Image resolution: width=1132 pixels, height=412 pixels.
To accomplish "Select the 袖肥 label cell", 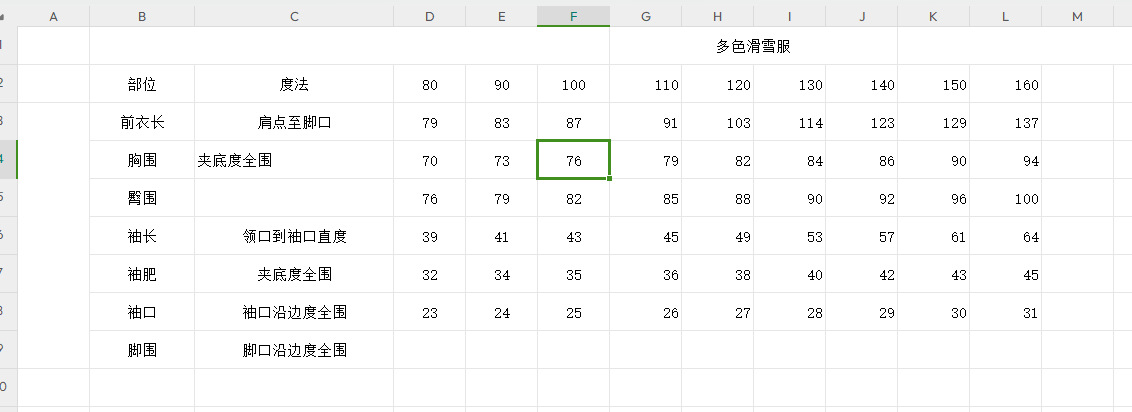I will coord(142,275).
